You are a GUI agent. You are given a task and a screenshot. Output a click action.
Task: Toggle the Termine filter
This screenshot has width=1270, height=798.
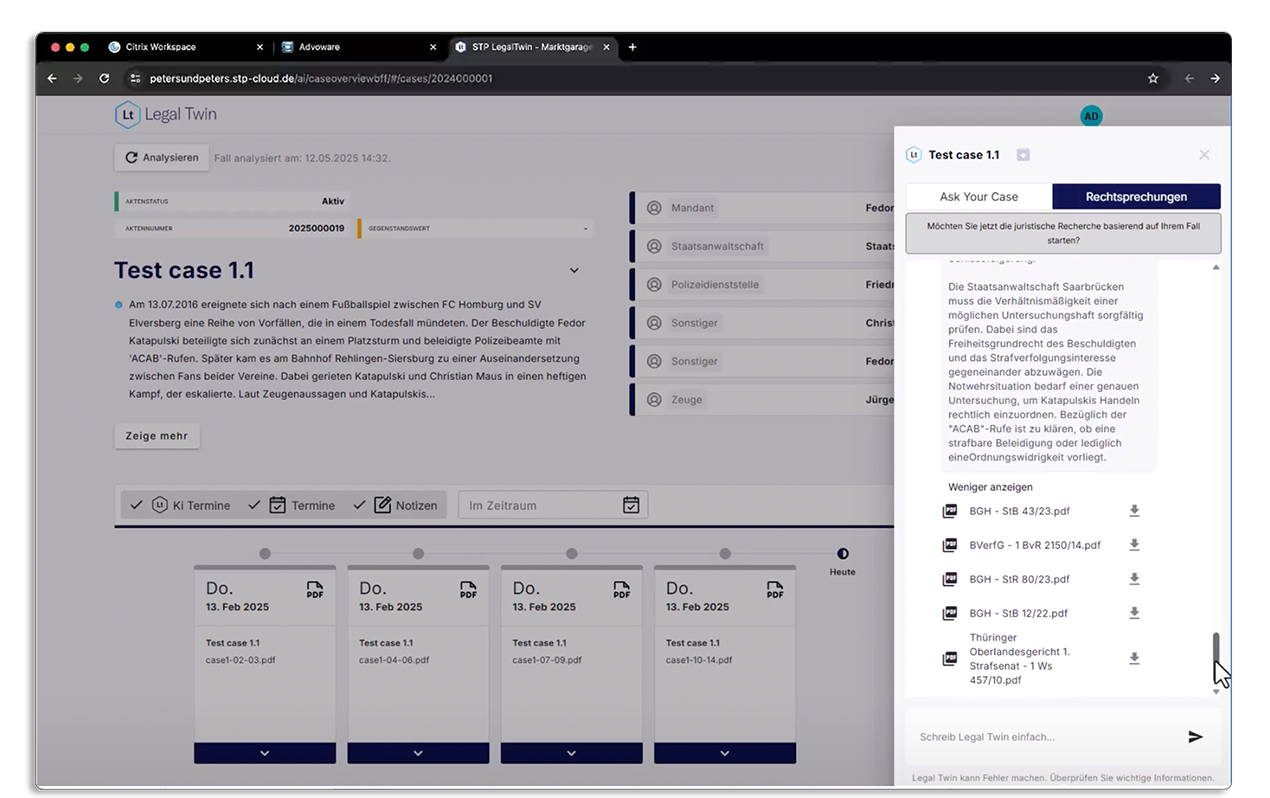click(291, 505)
